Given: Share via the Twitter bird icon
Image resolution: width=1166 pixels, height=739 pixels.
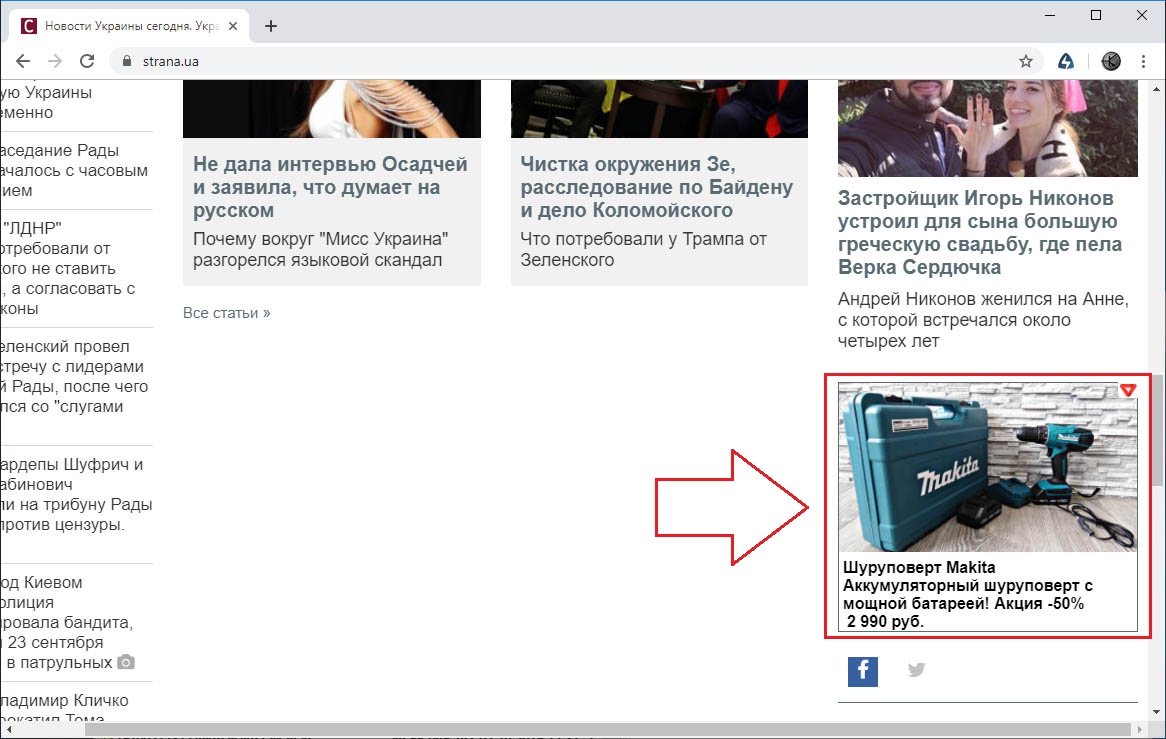Looking at the screenshot, I should 916,670.
